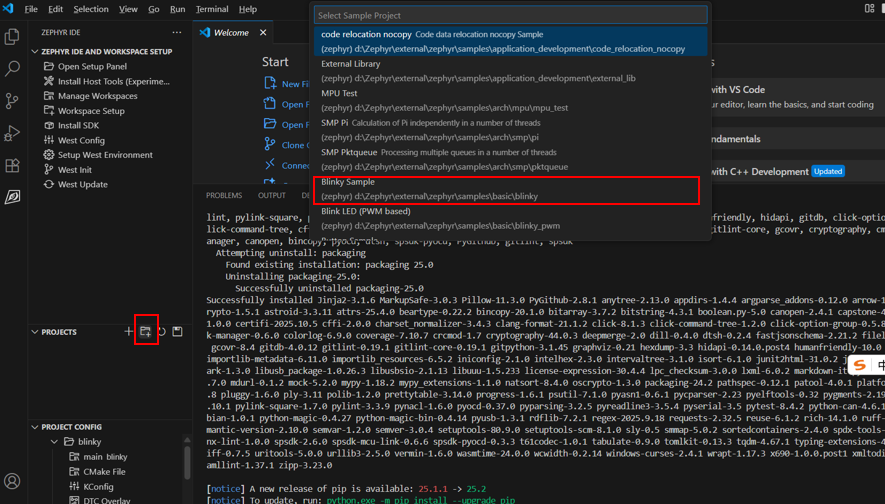Open the Search view in activity bar
The image size is (885, 504).
coord(12,69)
